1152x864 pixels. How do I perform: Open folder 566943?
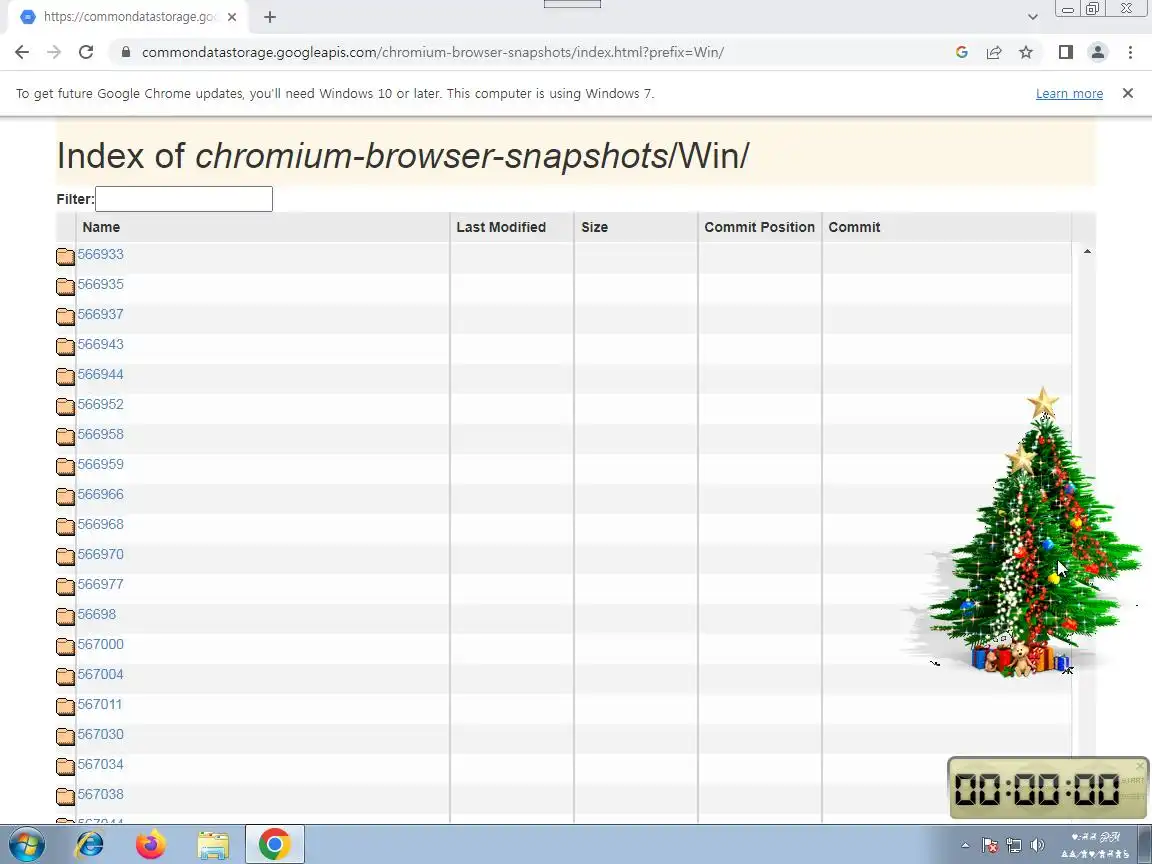(x=101, y=345)
